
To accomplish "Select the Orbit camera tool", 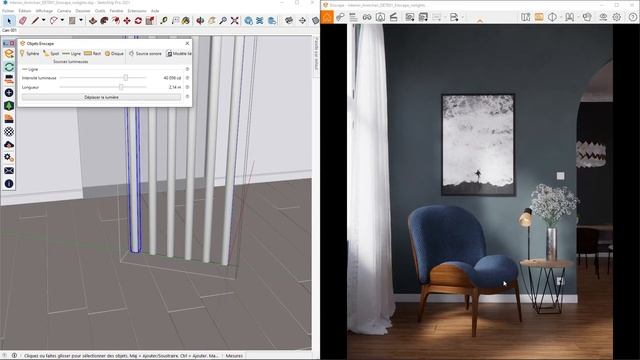I will [200, 20].
